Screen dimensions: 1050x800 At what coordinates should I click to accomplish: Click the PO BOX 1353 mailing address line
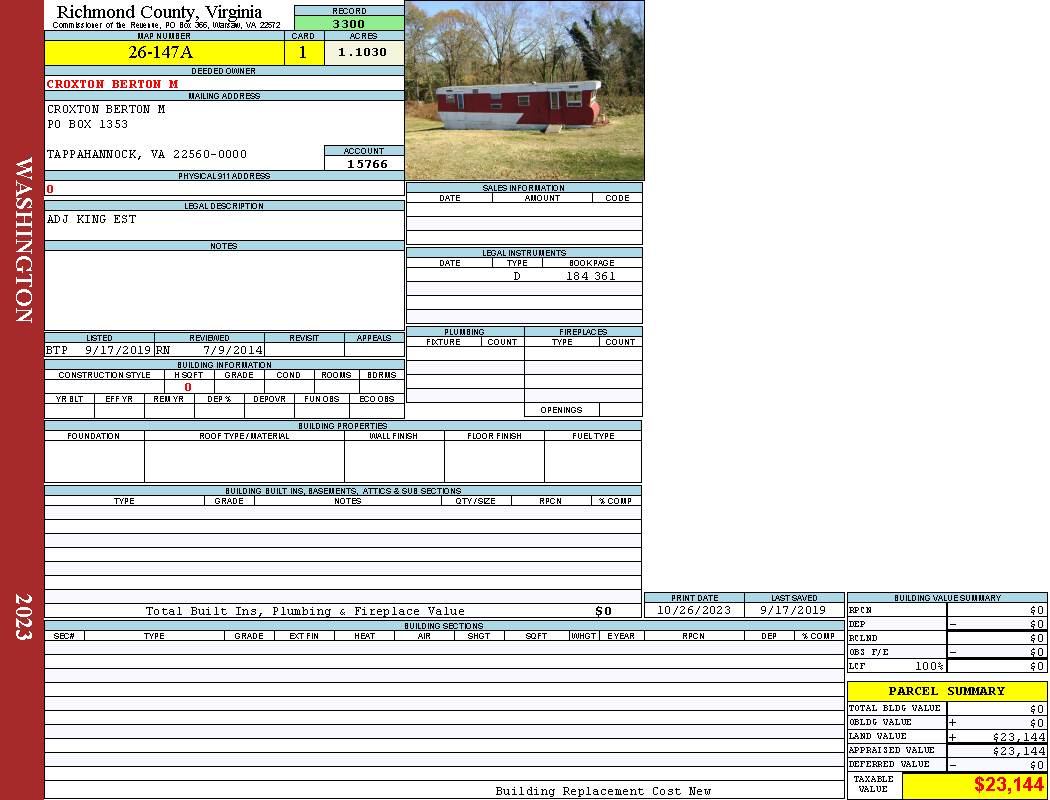click(88, 125)
